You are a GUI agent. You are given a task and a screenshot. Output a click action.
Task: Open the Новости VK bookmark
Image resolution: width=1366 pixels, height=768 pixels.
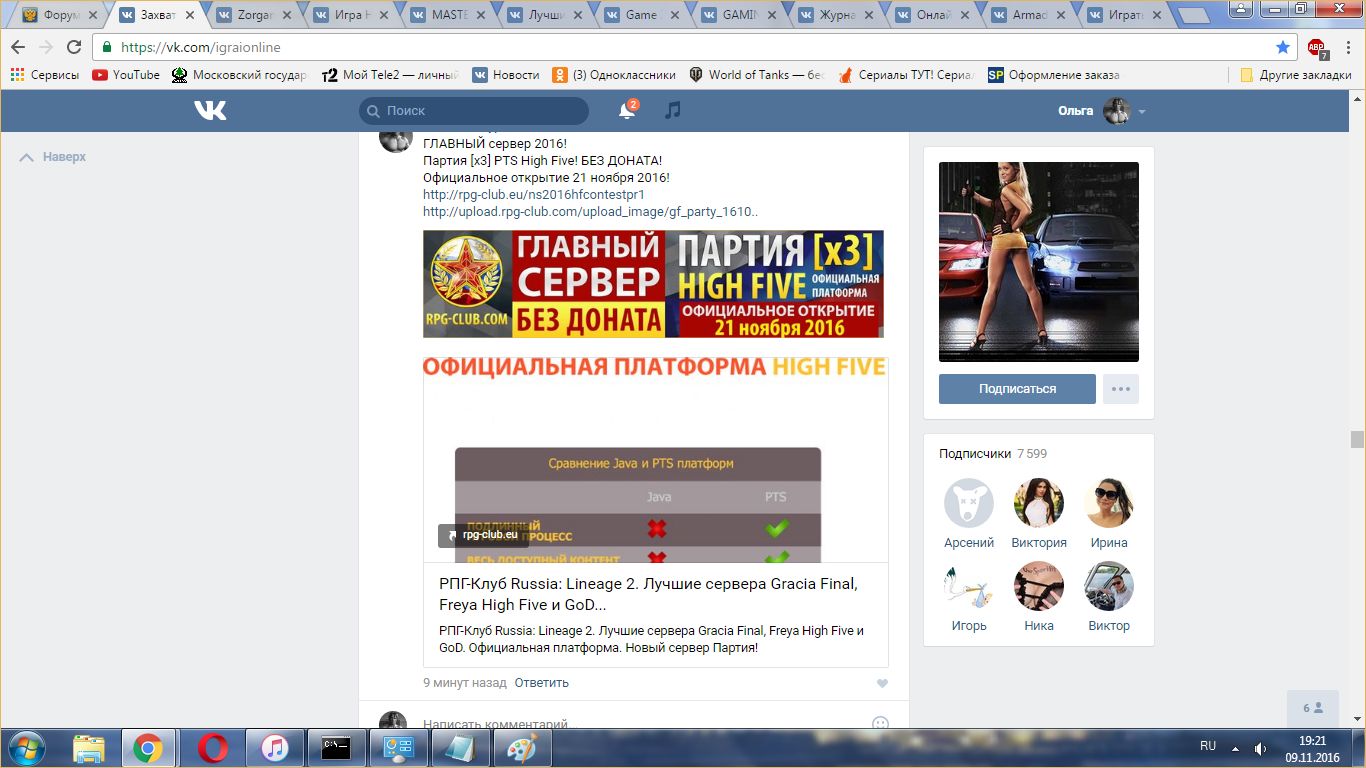pyautogui.click(x=506, y=75)
